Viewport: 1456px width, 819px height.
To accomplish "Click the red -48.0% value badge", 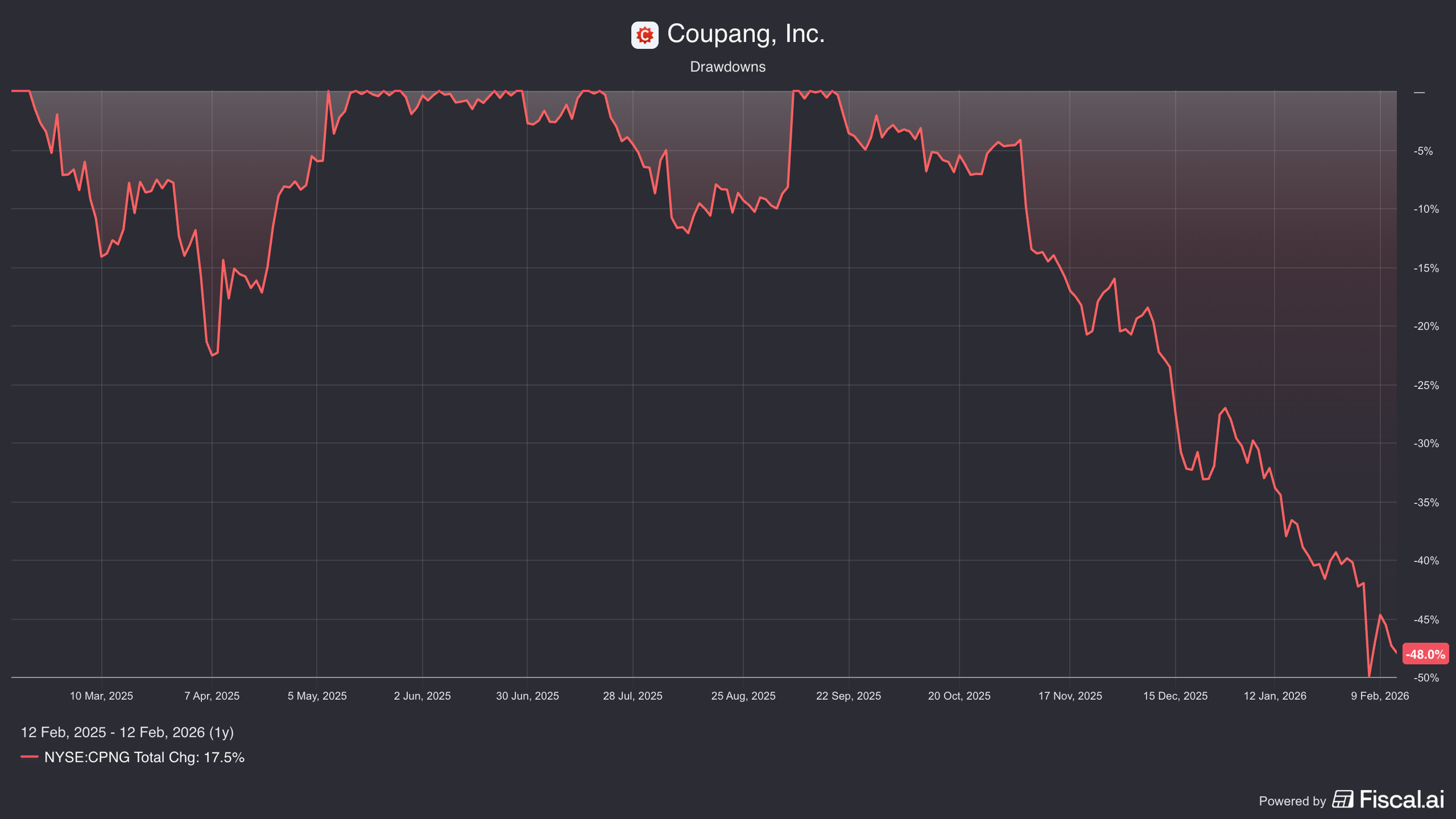I will 1425,654.
